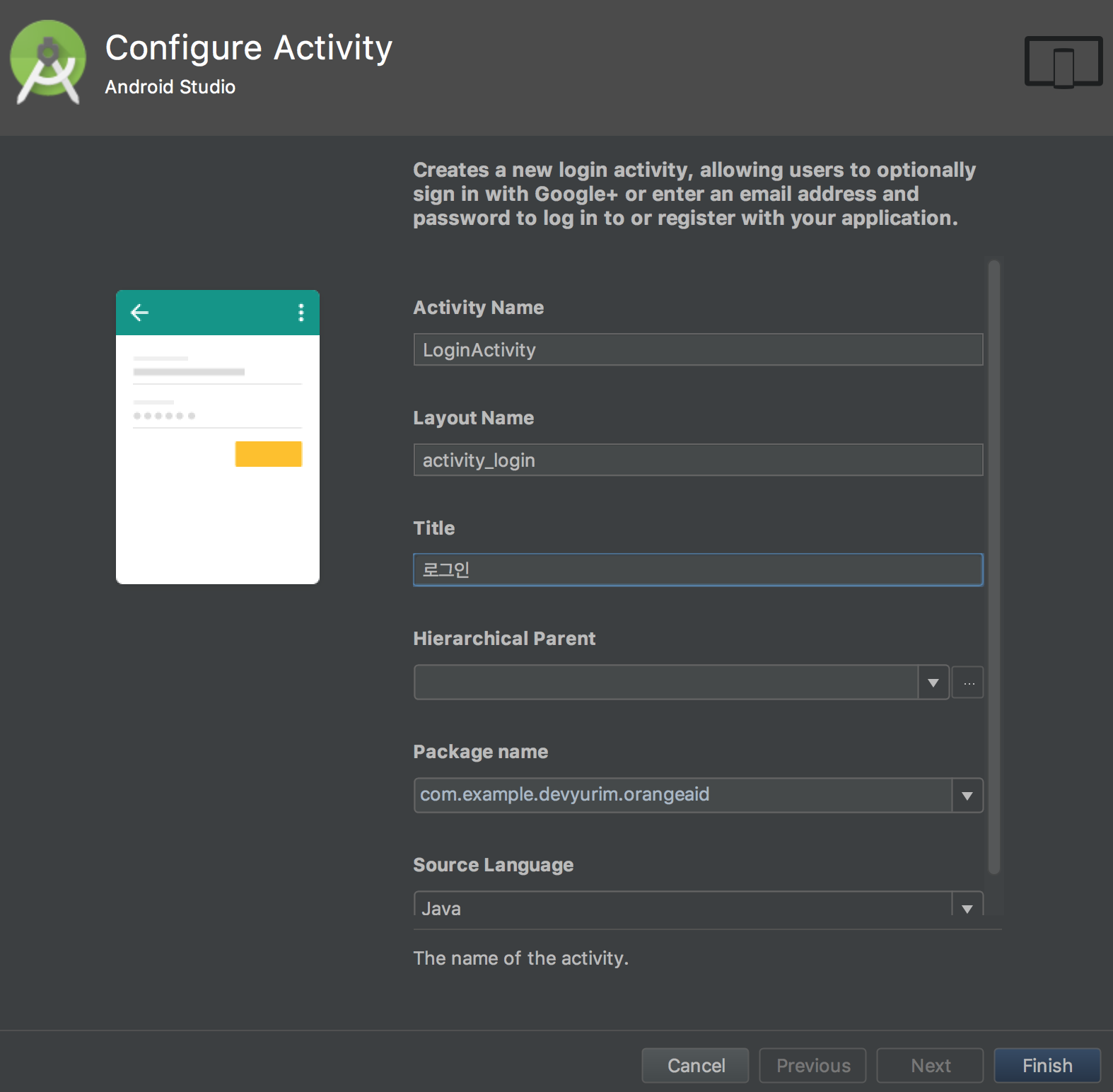The width and height of the screenshot is (1113, 1092).
Task: Click the overflow dots in login preview
Action: pos(301,313)
